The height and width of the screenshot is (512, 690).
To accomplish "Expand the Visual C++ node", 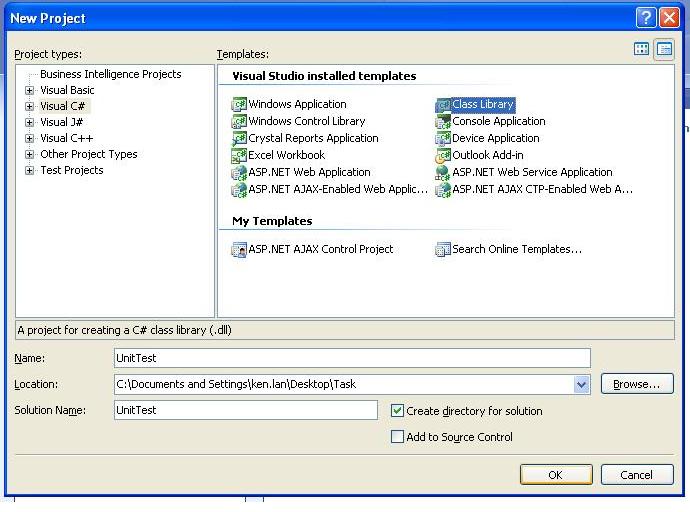I will pyautogui.click(x=29, y=138).
